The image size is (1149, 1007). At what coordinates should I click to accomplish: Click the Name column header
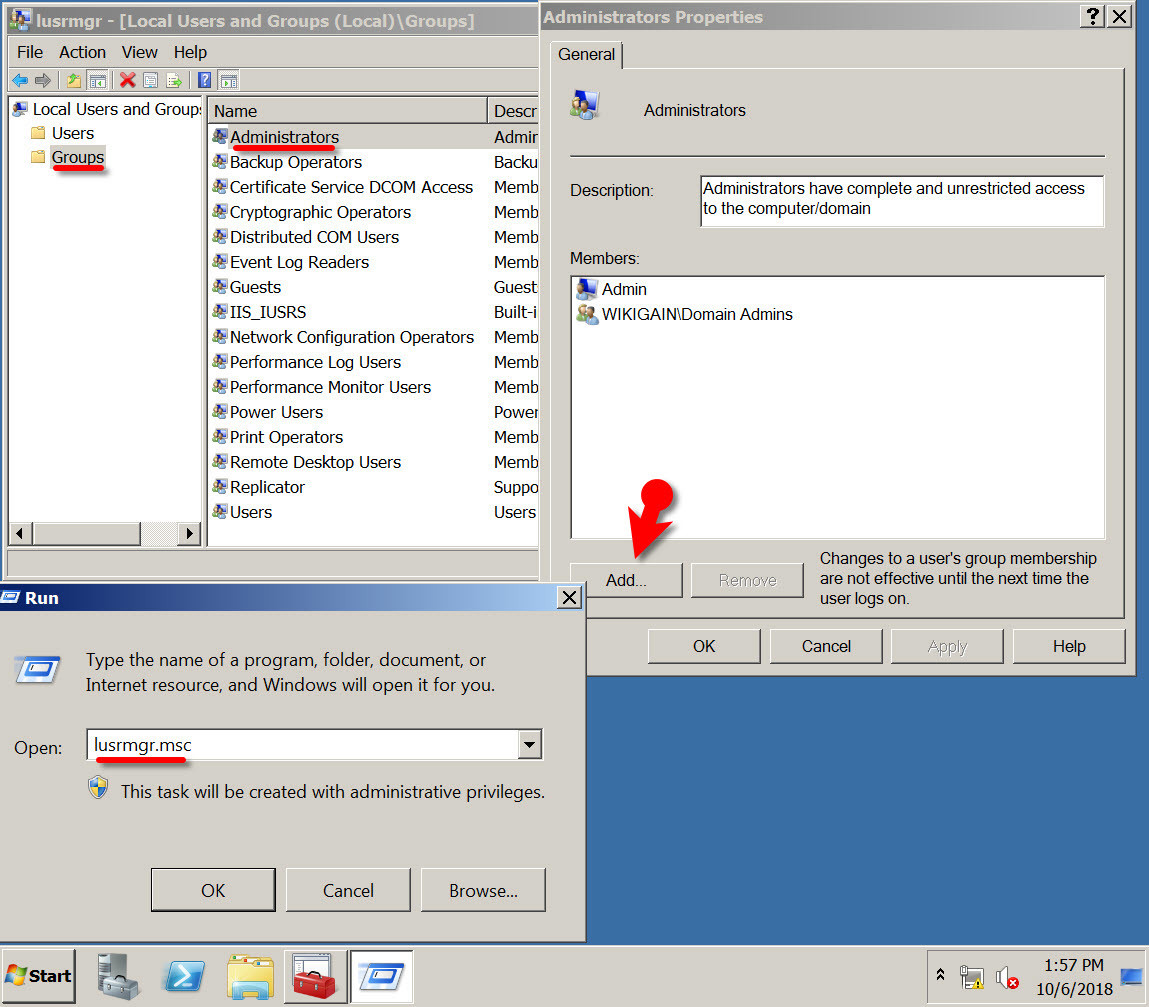(x=348, y=111)
